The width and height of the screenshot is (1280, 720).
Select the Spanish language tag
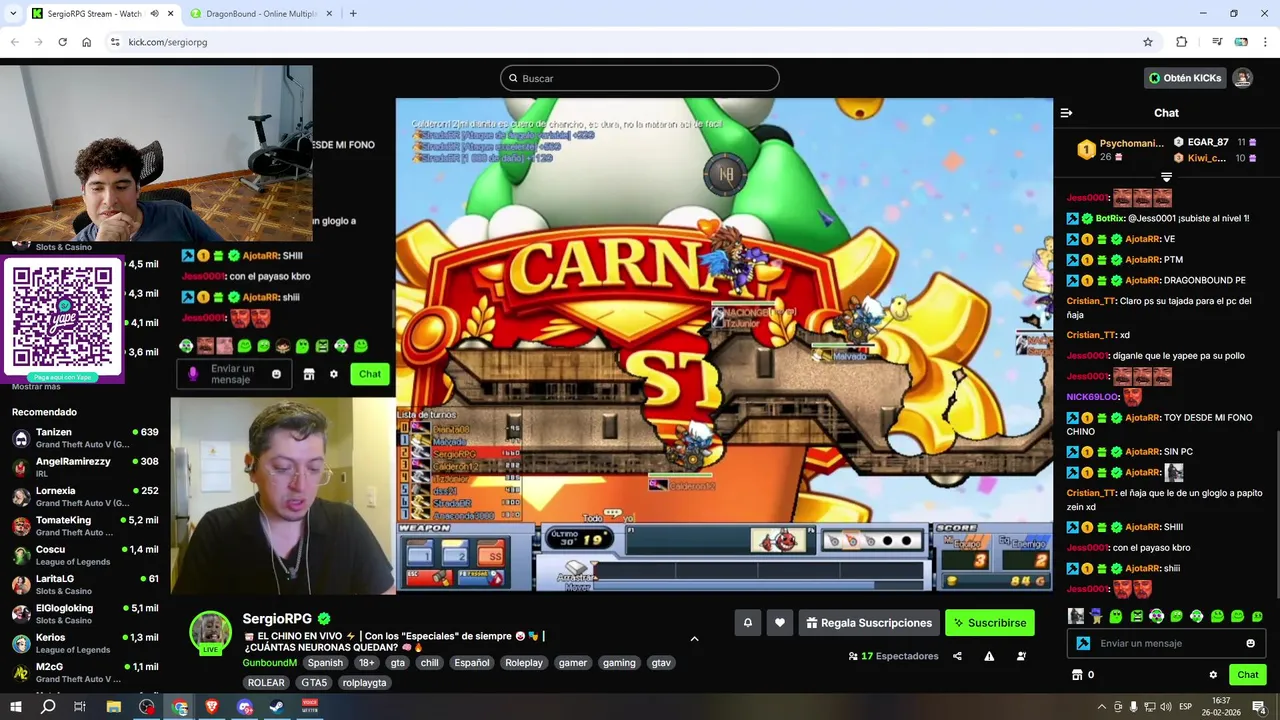pos(325,663)
